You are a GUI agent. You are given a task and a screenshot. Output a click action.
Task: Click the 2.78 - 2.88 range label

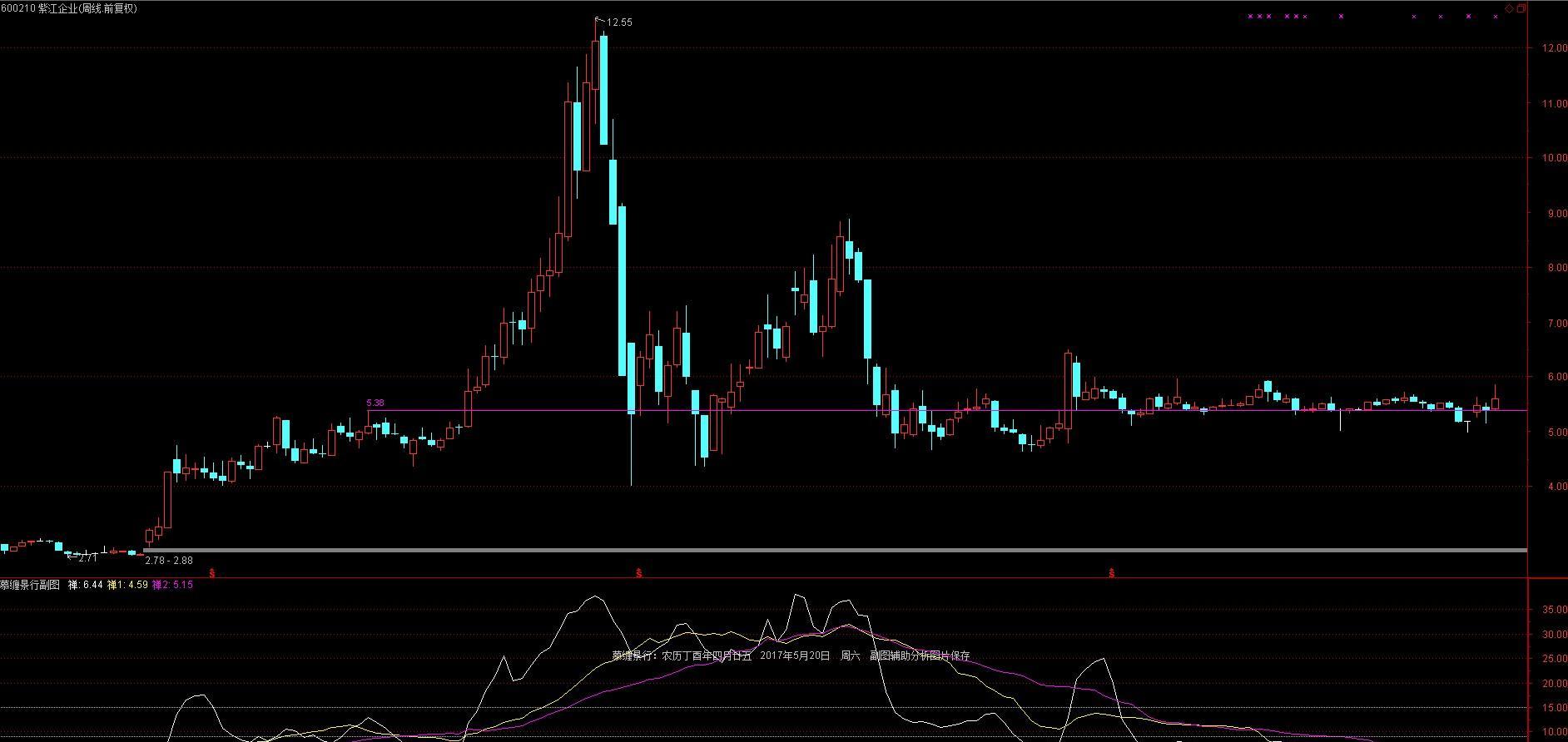(x=169, y=561)
